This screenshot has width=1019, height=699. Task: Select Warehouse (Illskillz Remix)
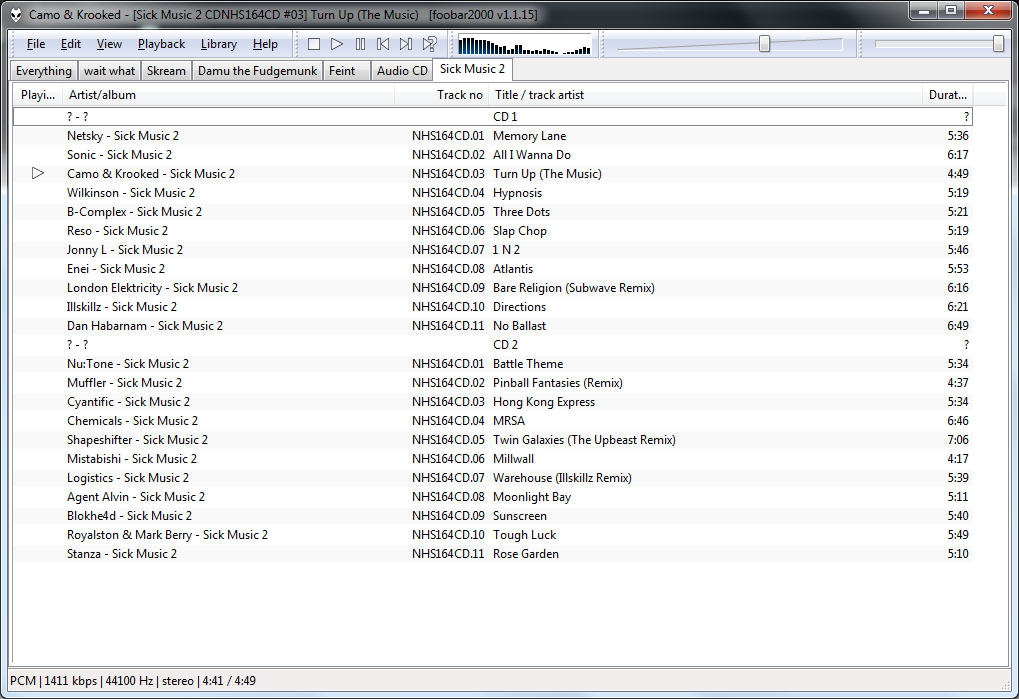click(x=493, y=477)
